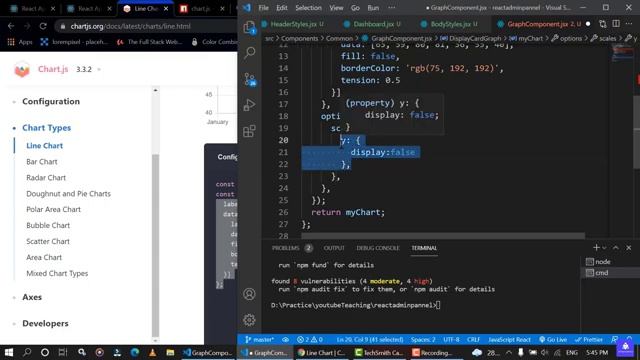This screenshot has height=360, width=640.
Task: Open the Bar Chart docs link
Action: click(x=42, y=162)
